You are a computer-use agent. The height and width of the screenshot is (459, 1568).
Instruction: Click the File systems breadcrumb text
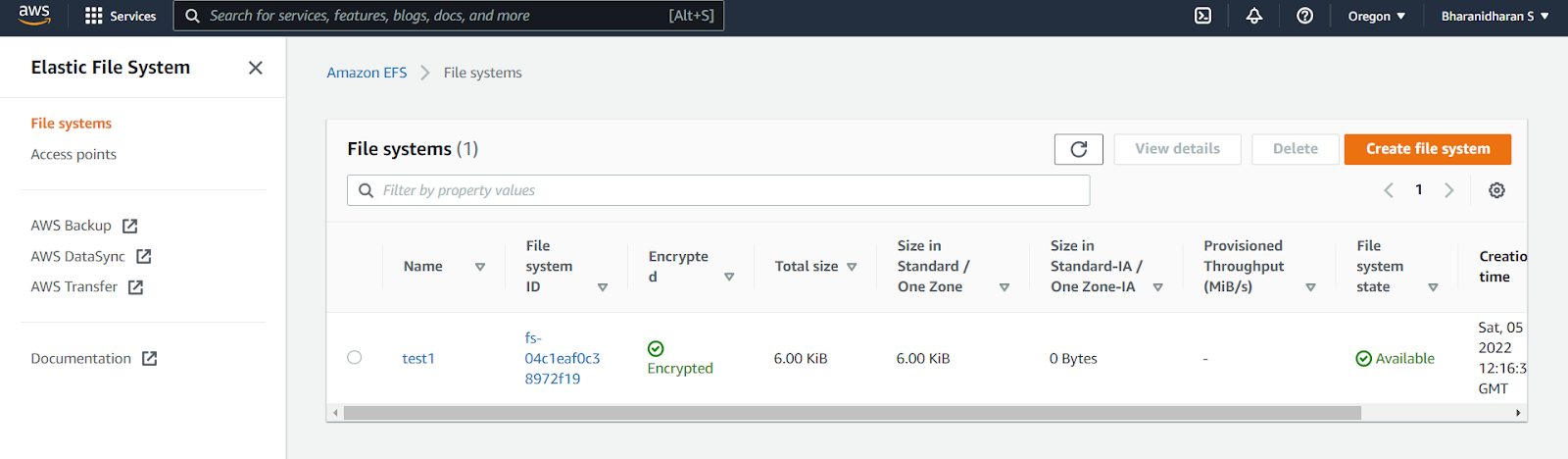coord(482,73)
